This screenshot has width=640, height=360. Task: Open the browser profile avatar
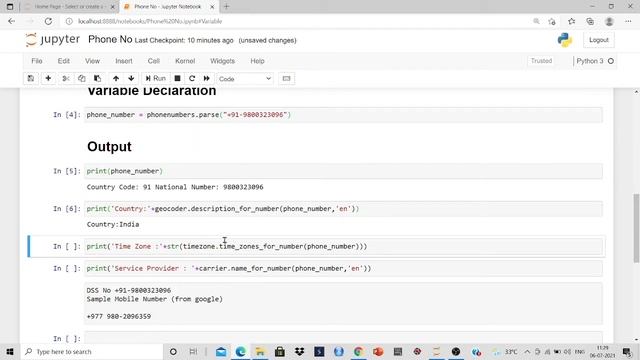click(x=609, y=21)
